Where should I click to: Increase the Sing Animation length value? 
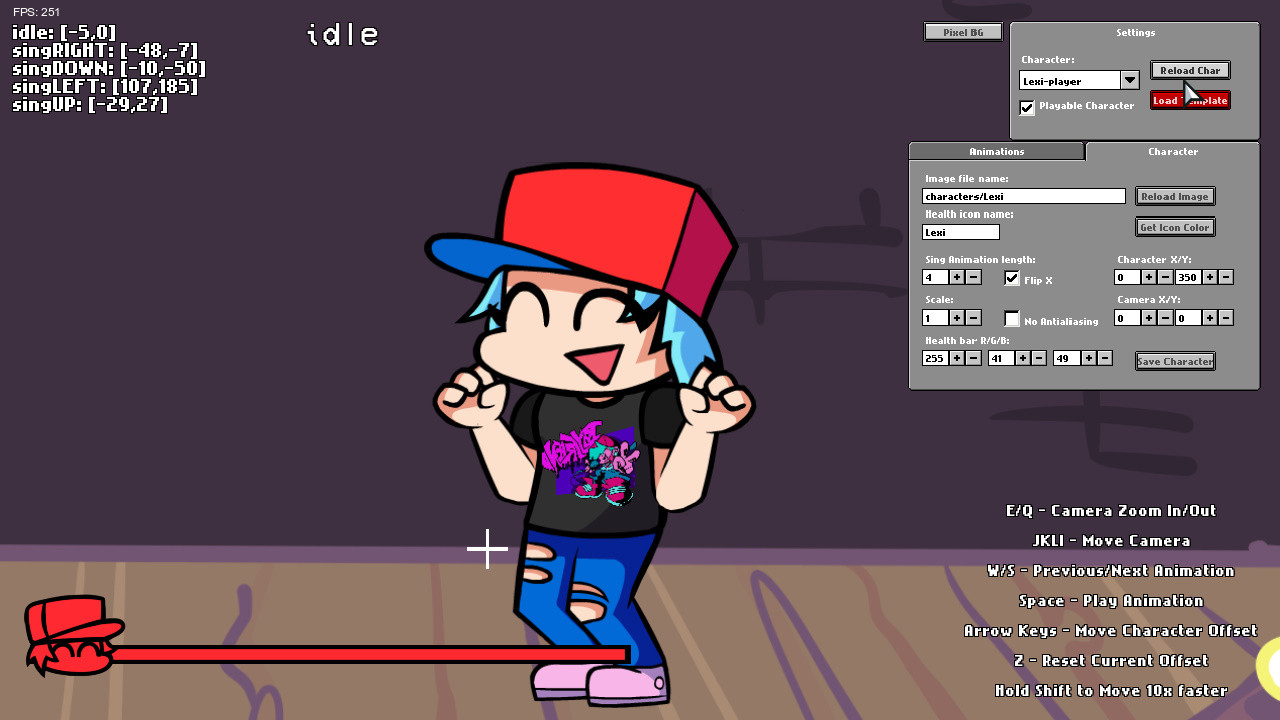tap(957, 277)
